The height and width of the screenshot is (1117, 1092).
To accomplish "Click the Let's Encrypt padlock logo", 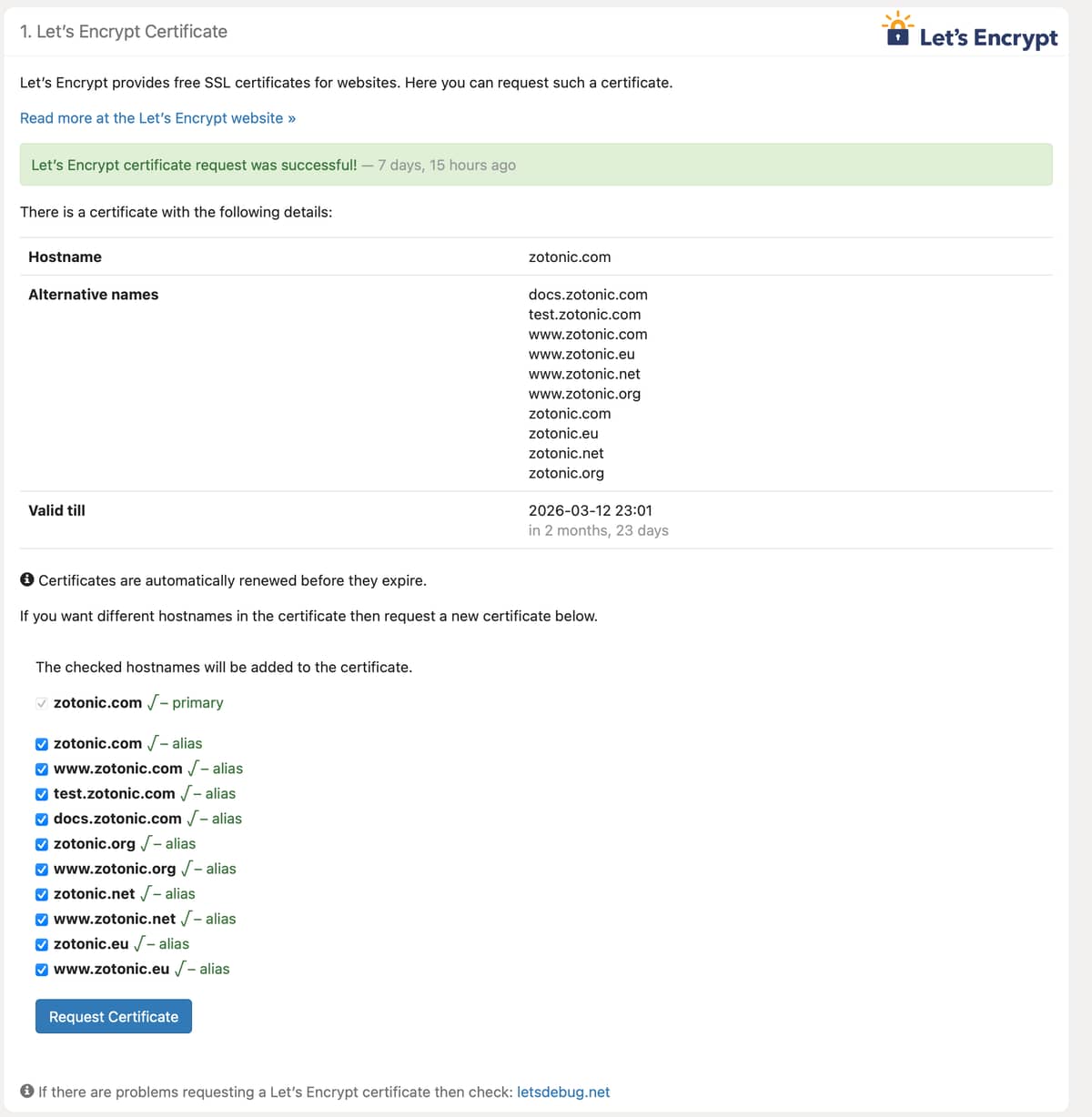I will (x=897, y=31).
